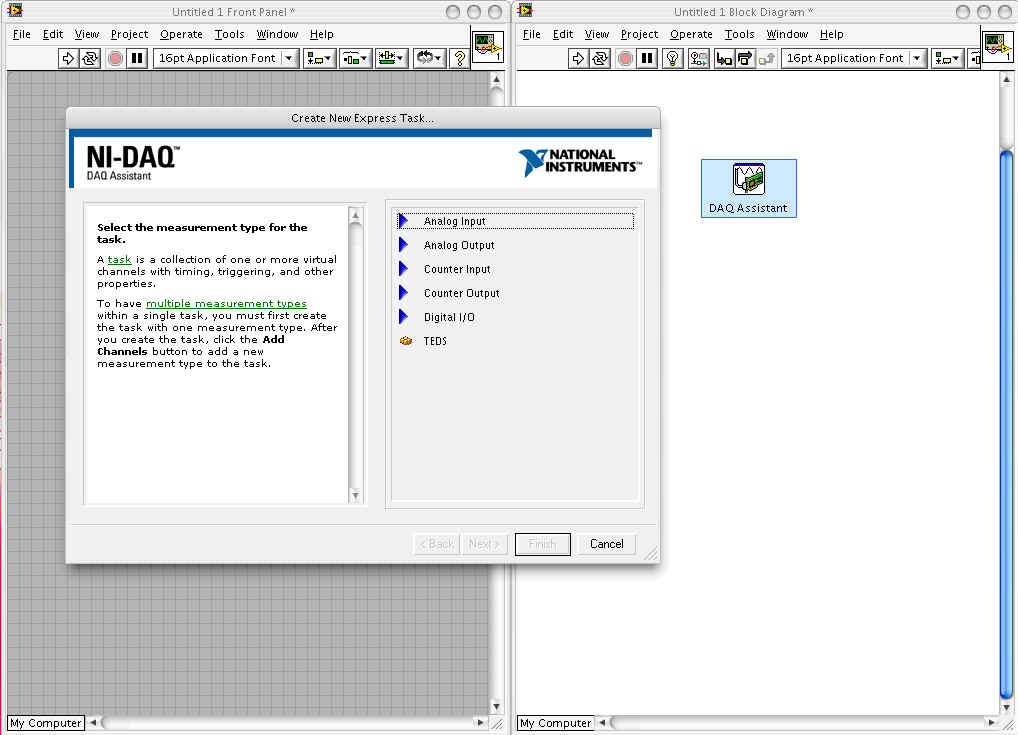Click National Instruments logo in dialog
Screen dimensions: 1018x735
coord(580,162)
